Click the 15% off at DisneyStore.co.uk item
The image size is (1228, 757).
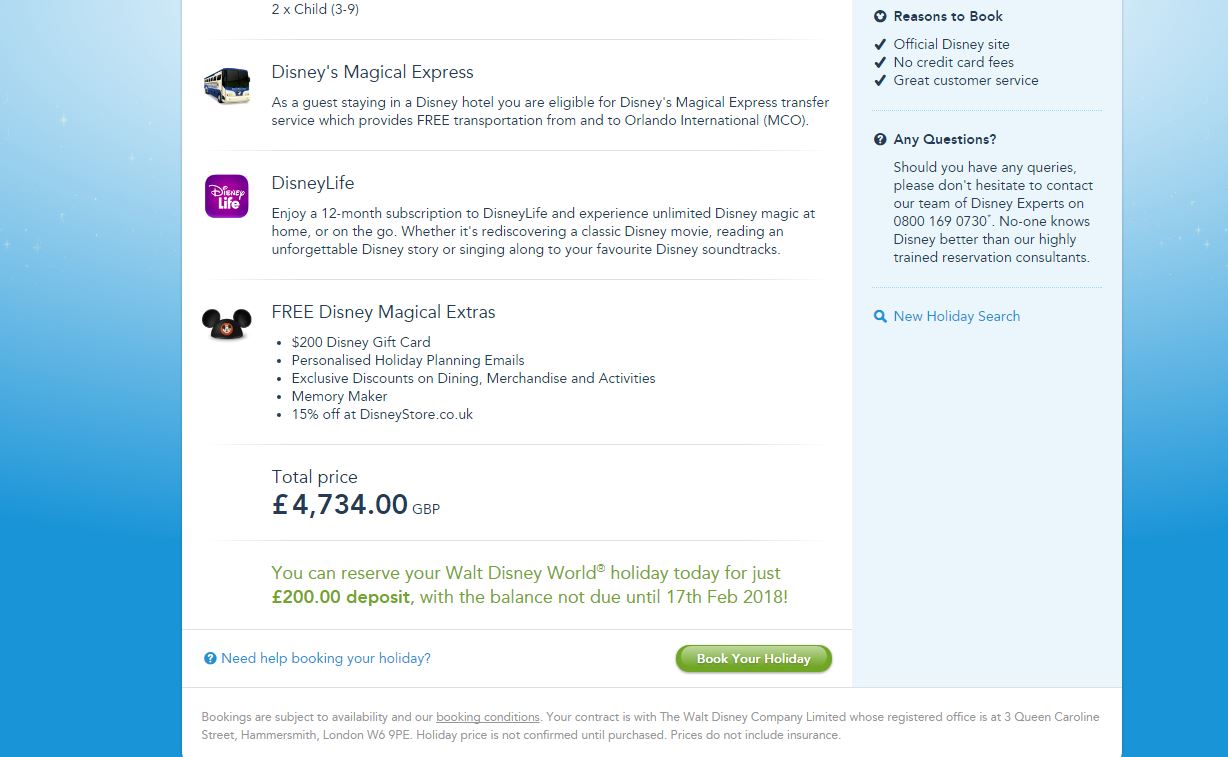[382, 414]
